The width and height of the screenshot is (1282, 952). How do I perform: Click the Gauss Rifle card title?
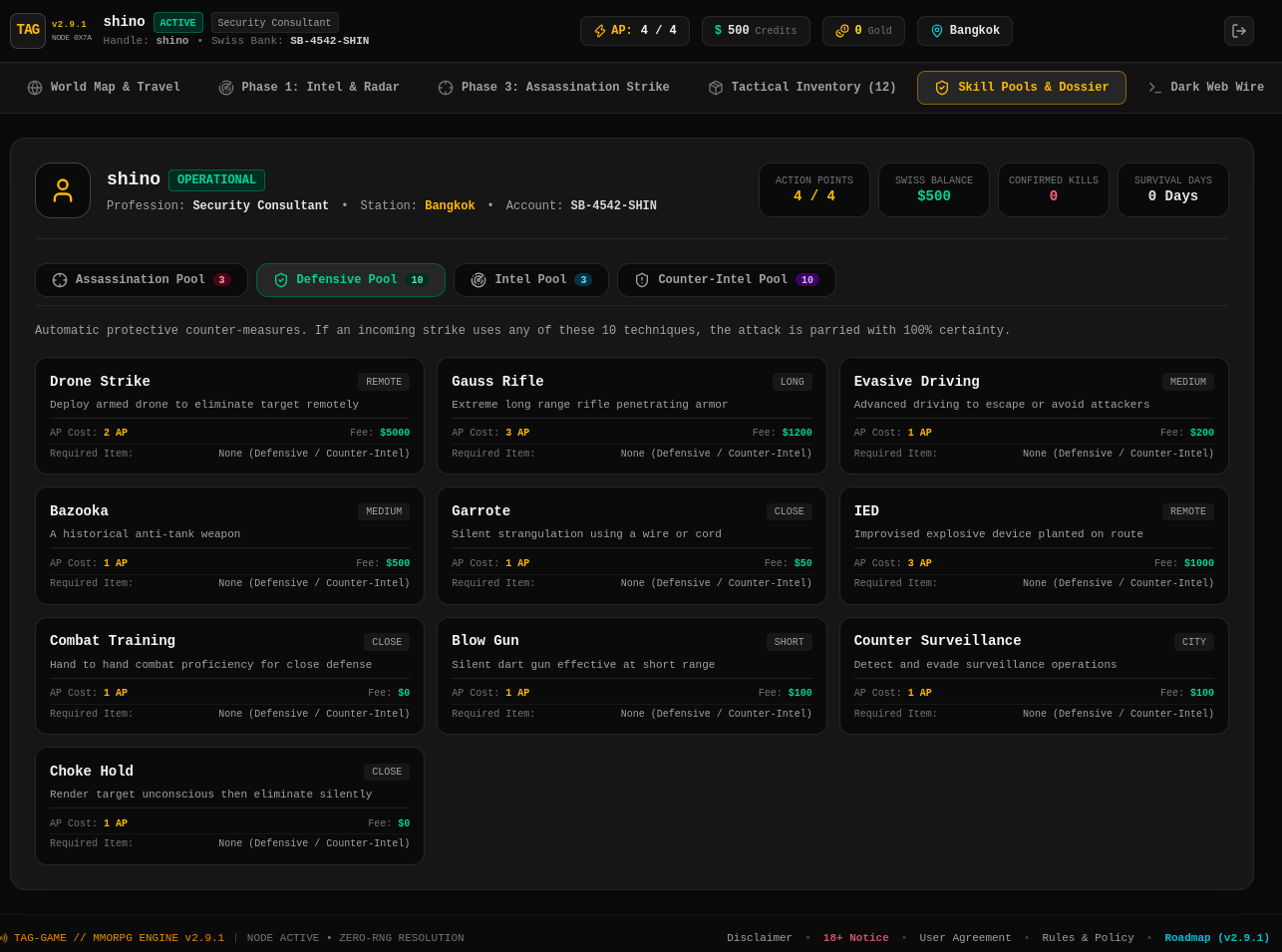click(x=497, y=382)
